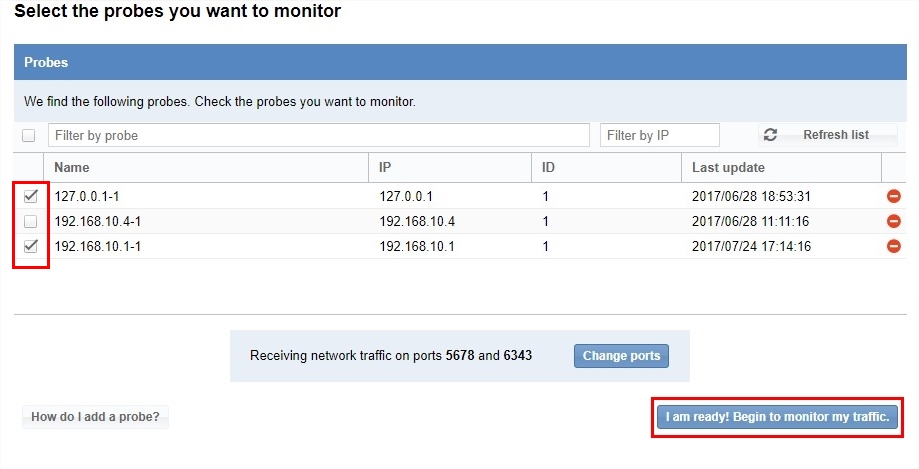Screen dimensions: 919x469
Task: Sort probes by Name column header
Action: (72, 168)
